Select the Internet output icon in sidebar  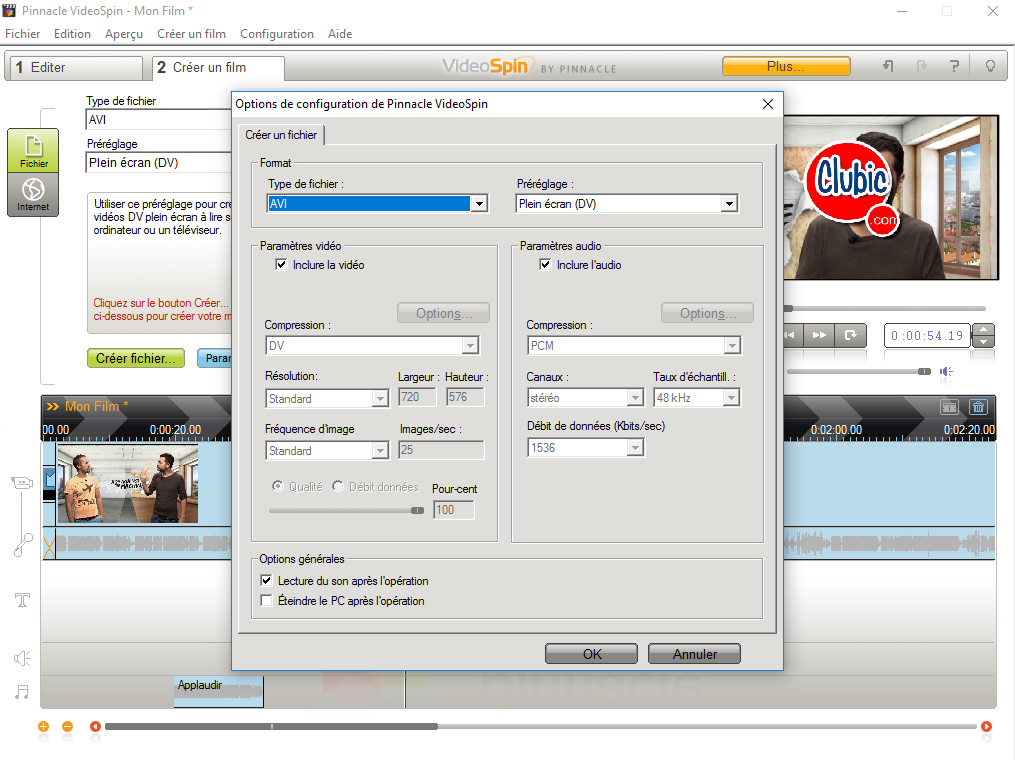(x=33, y=194)
